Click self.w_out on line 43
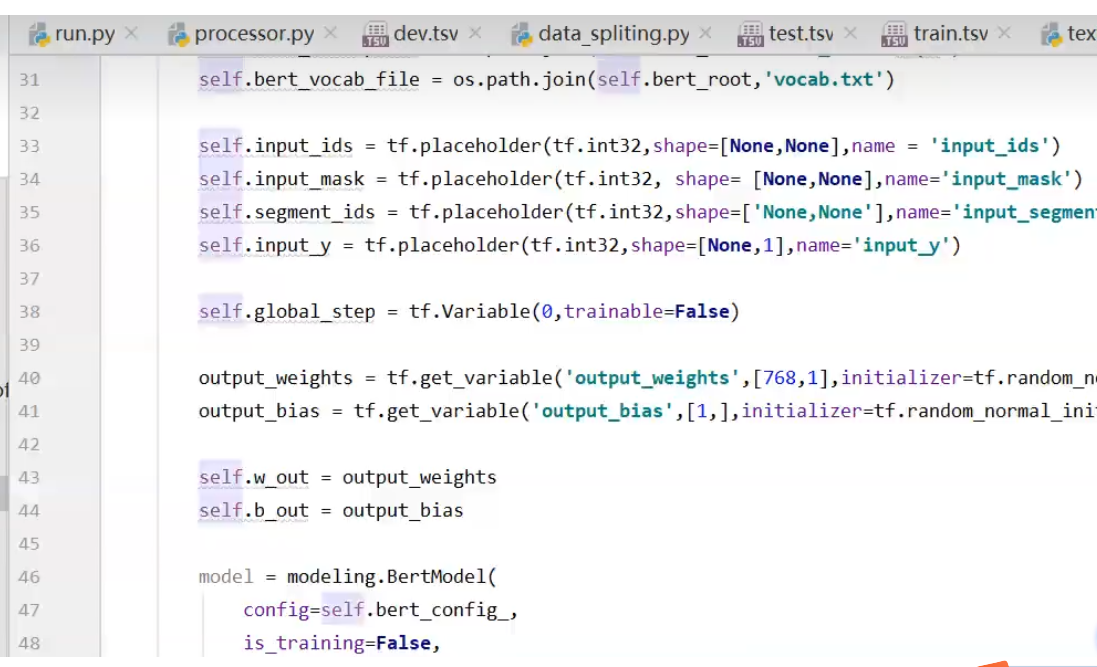 coord(253,477)
